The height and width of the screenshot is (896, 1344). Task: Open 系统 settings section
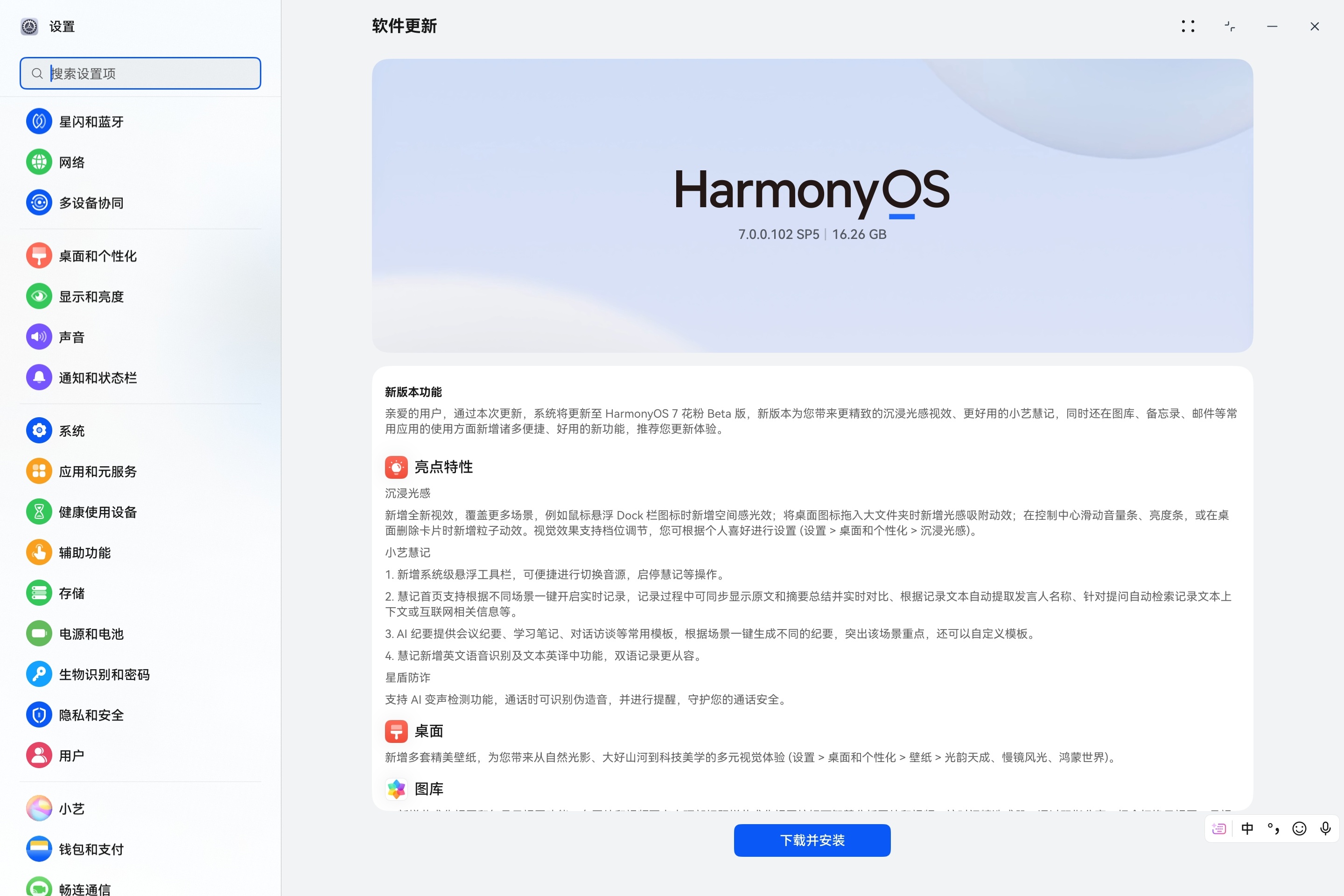(140, 431)
